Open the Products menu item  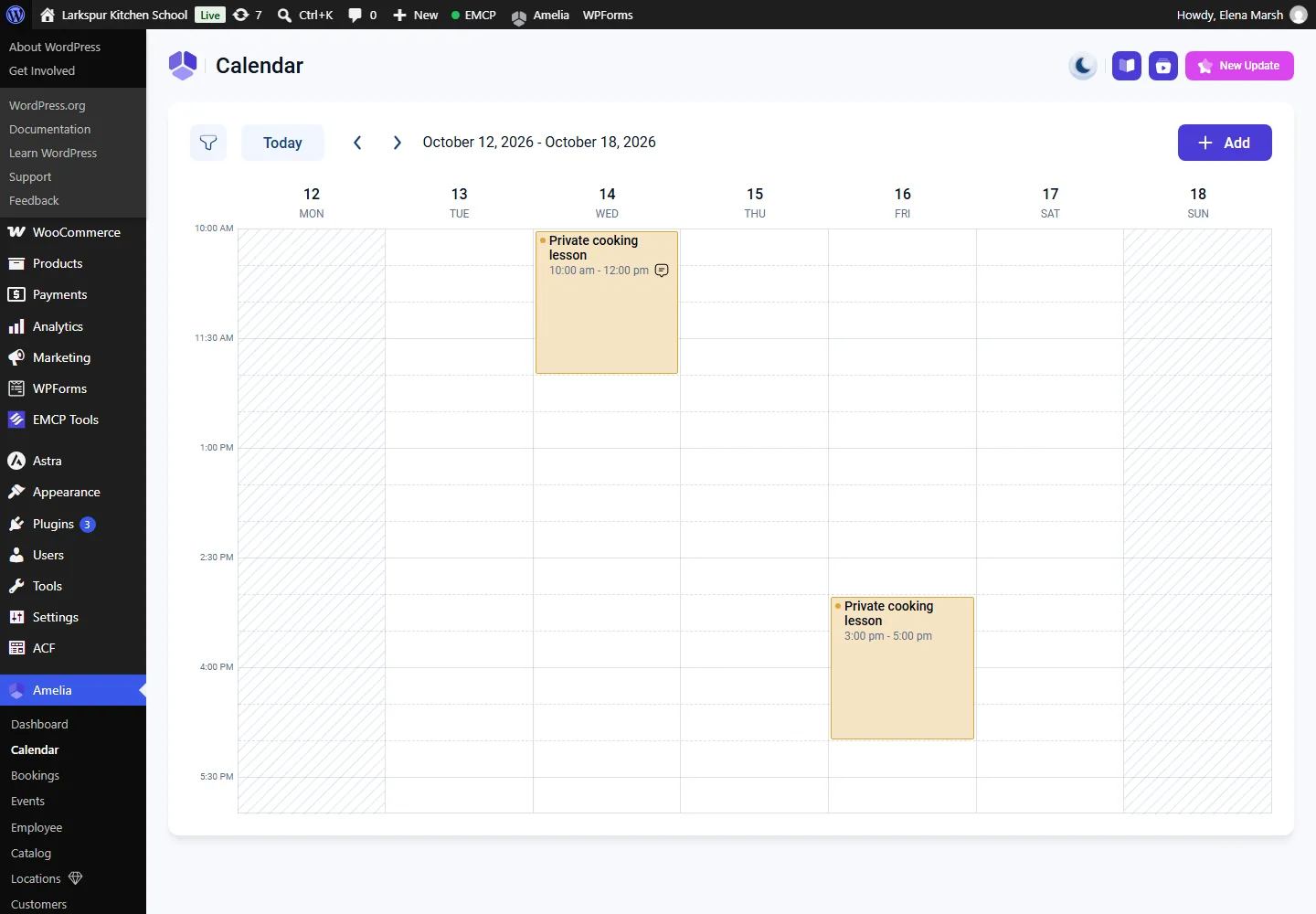pyautogui.click(x=73, y=263)
